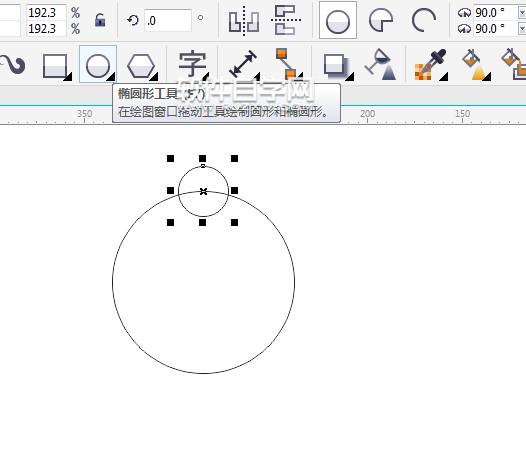Screen dimensions: 526x452
Task: Select the Drop Shadow tool
Action: [337, 66]
